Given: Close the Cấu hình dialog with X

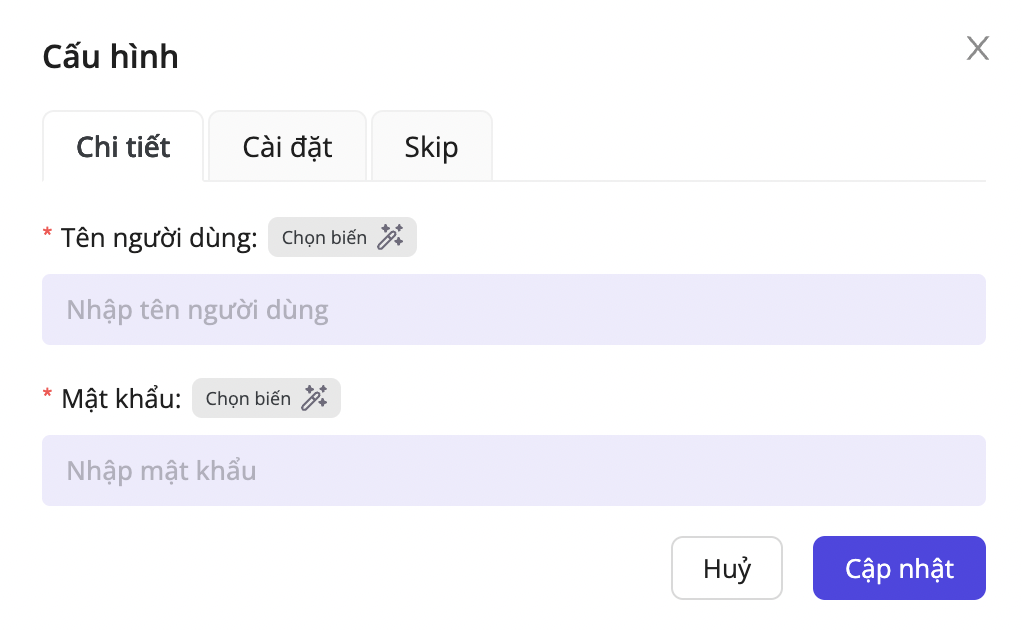Looking at the screenshot, I should tap(977, 48).
